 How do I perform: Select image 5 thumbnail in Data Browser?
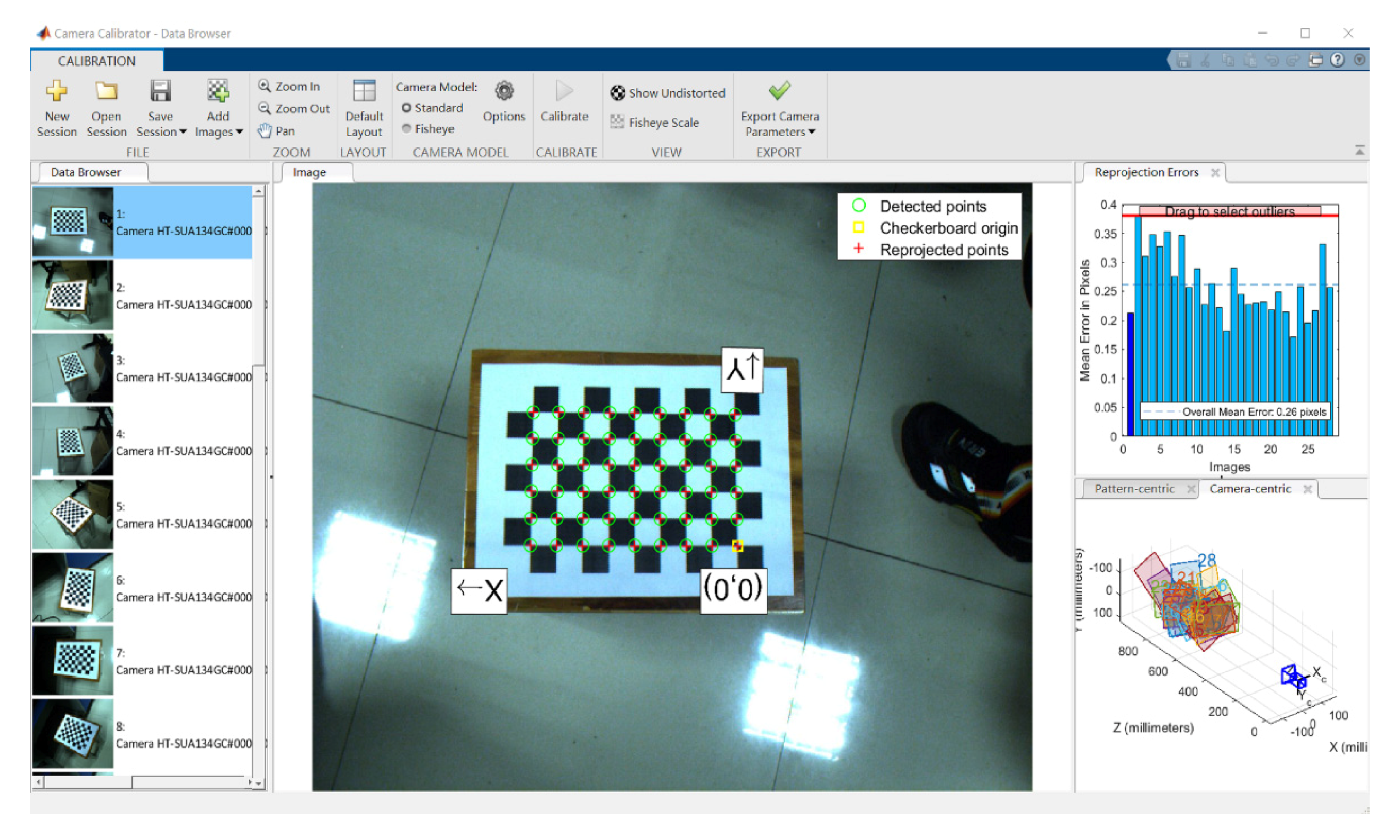pyautogui.click(x=72, y=514)
